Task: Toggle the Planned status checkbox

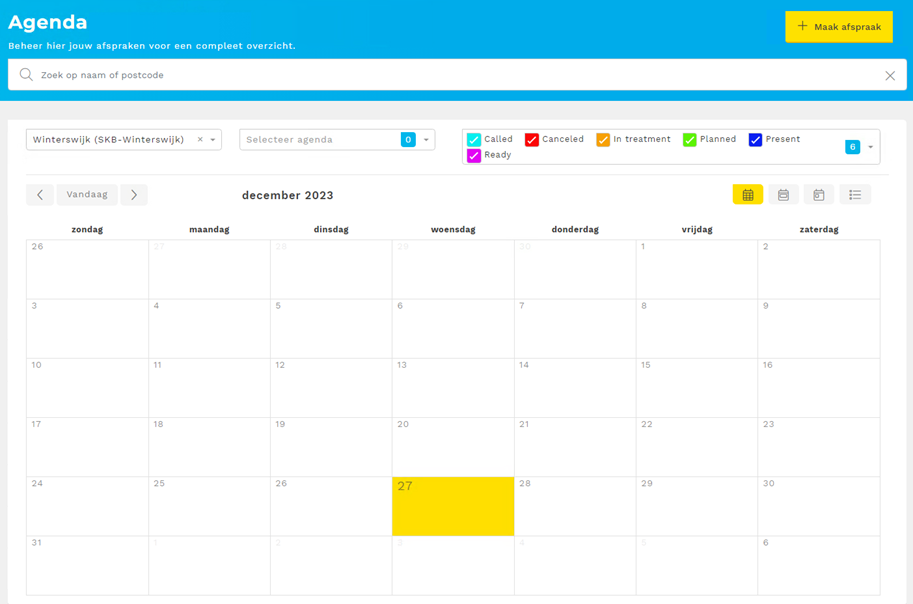Action: click(x=689, y=140)
